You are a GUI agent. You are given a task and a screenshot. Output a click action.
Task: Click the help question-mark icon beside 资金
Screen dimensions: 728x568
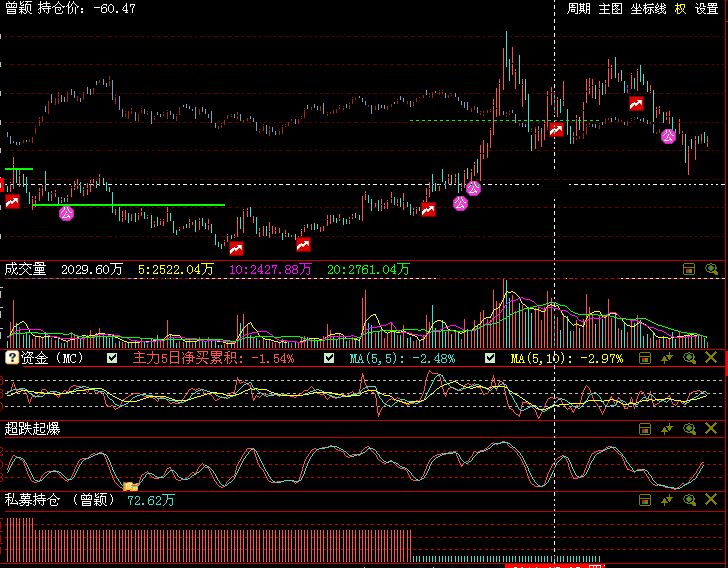tap(12, 358)
